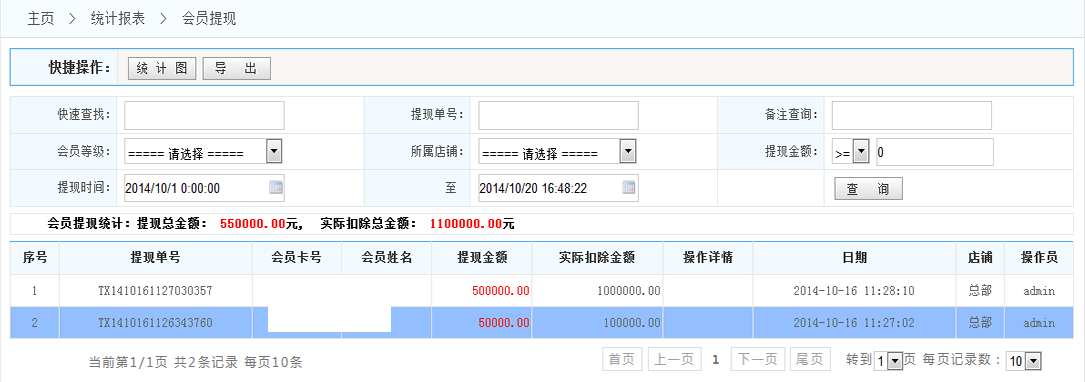
Task: Open calendar picker for end date
Action: [x=629, y=187]
